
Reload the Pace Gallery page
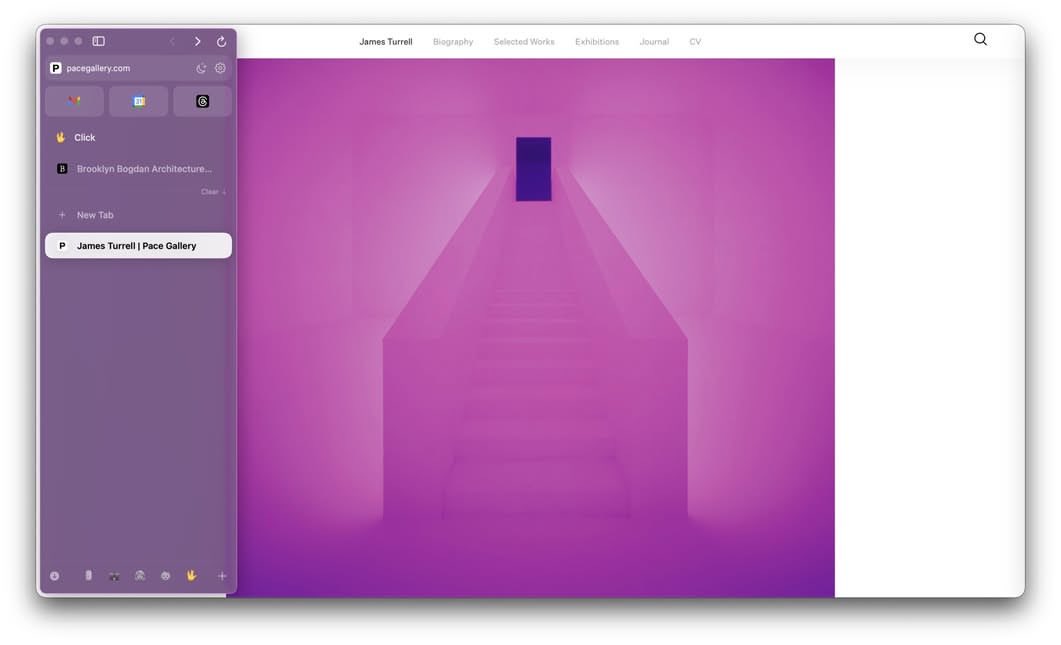tap(222, 41)
